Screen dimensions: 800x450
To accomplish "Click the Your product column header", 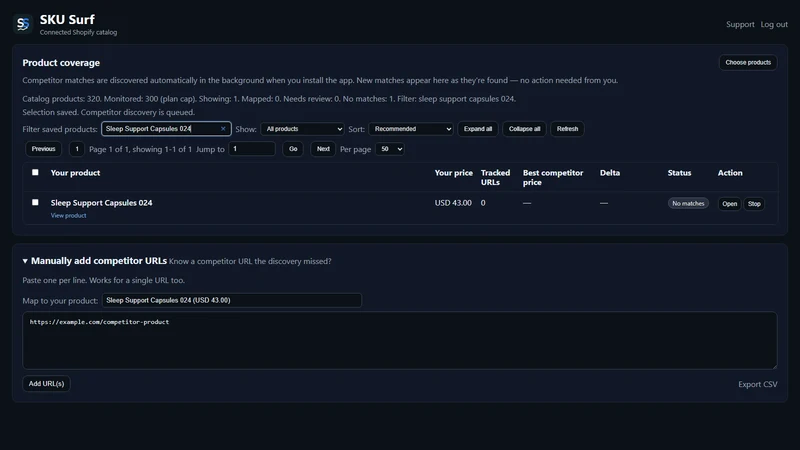I will (x=75, y=173).
